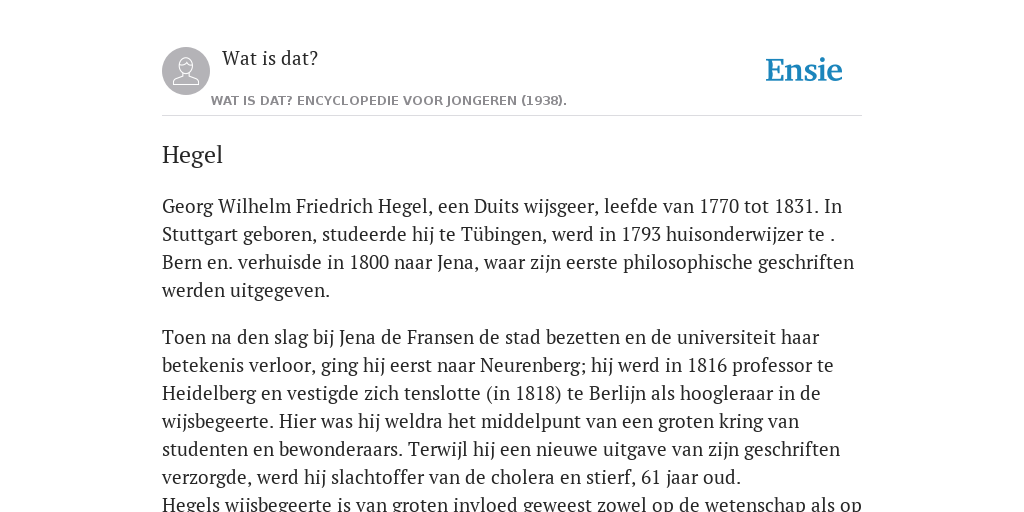Click the word 'wijsbegeerte.' starting a line
This screenshot has height=512, width=1024.
[218, 421]
